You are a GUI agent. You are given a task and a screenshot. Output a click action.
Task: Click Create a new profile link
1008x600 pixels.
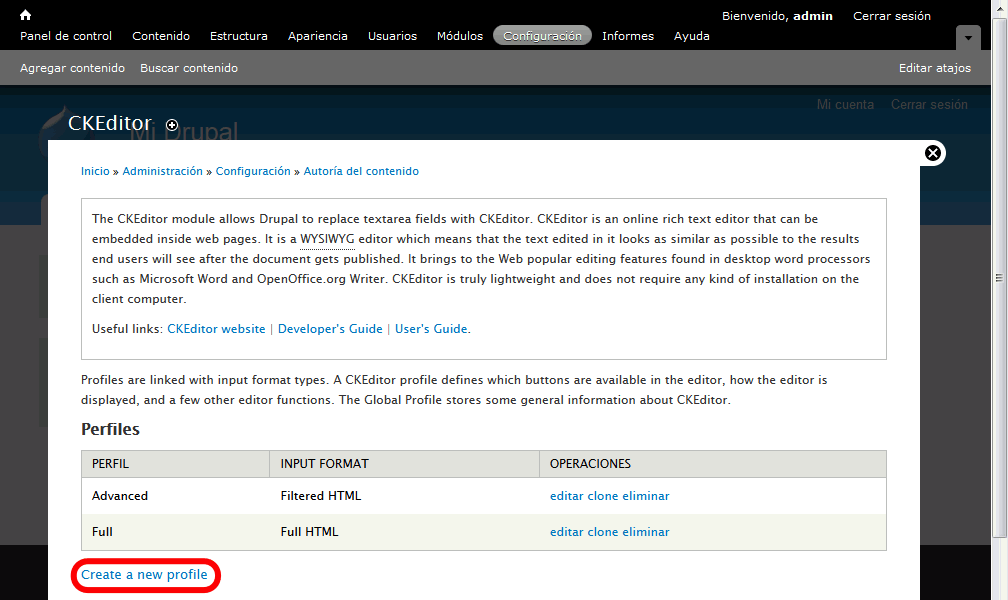(x=144, y=574)
